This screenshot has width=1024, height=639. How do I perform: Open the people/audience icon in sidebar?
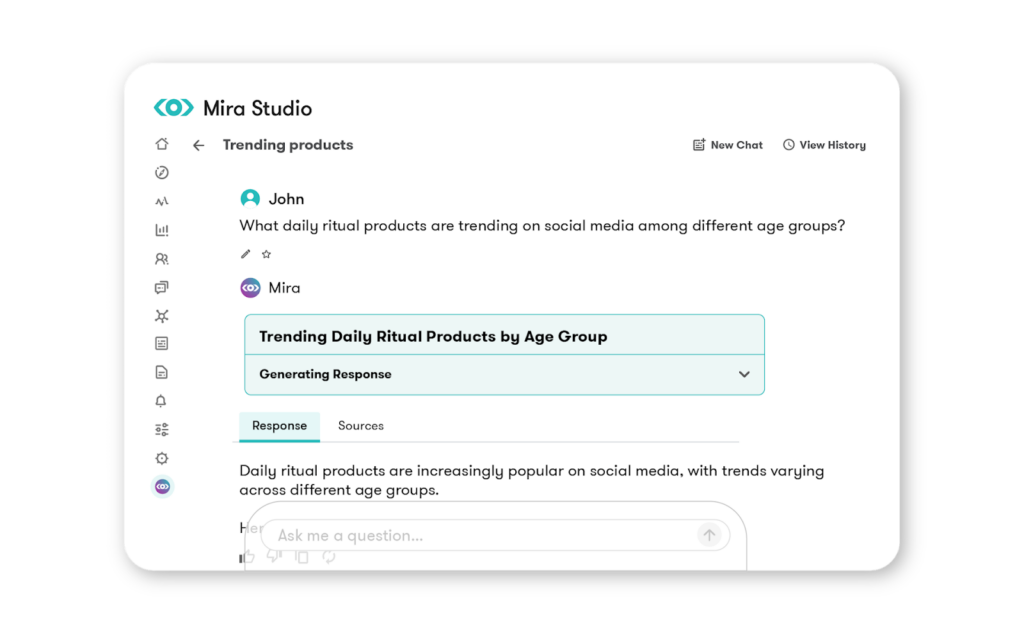click(162, 259)
